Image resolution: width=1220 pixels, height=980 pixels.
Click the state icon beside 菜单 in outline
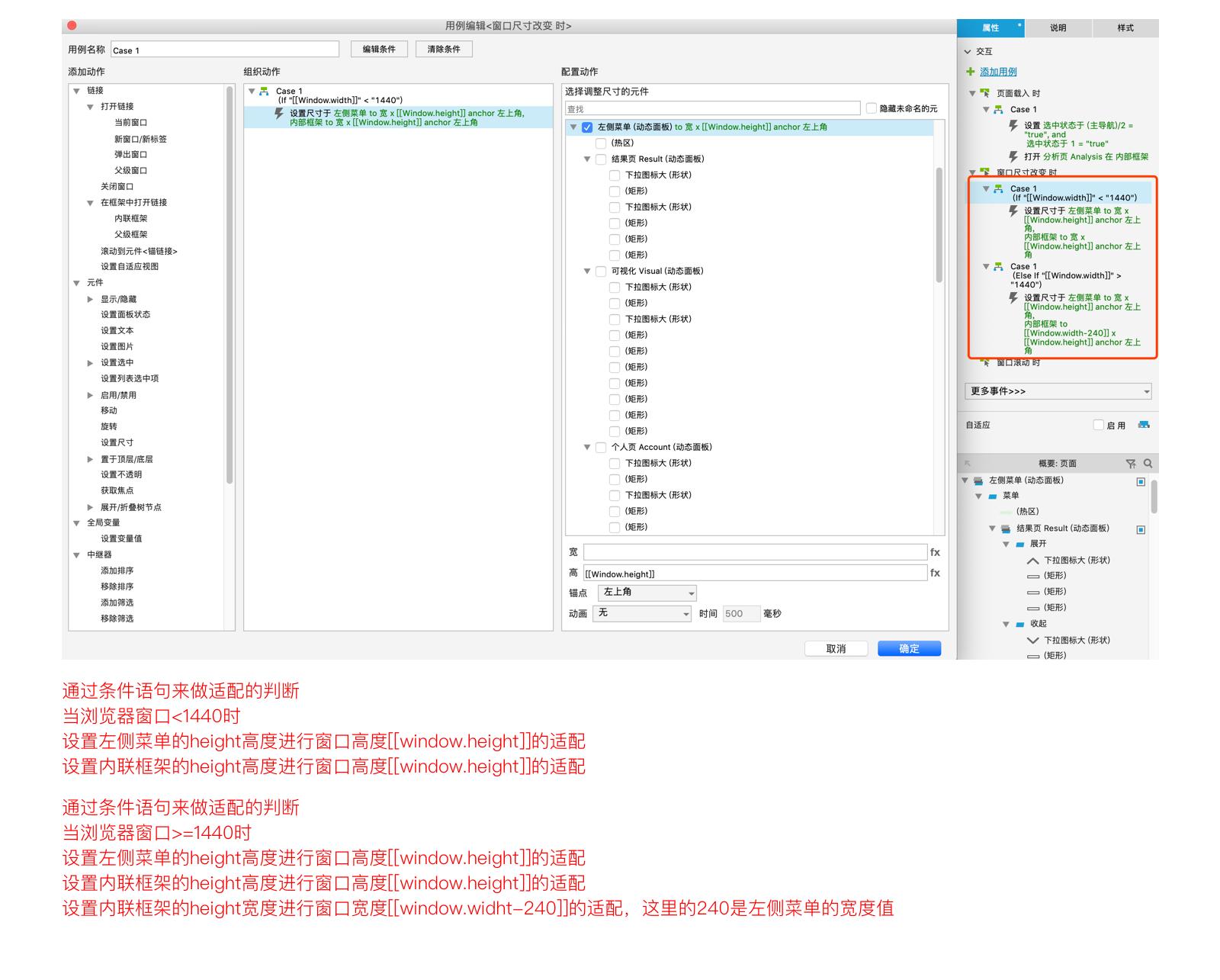993,496
